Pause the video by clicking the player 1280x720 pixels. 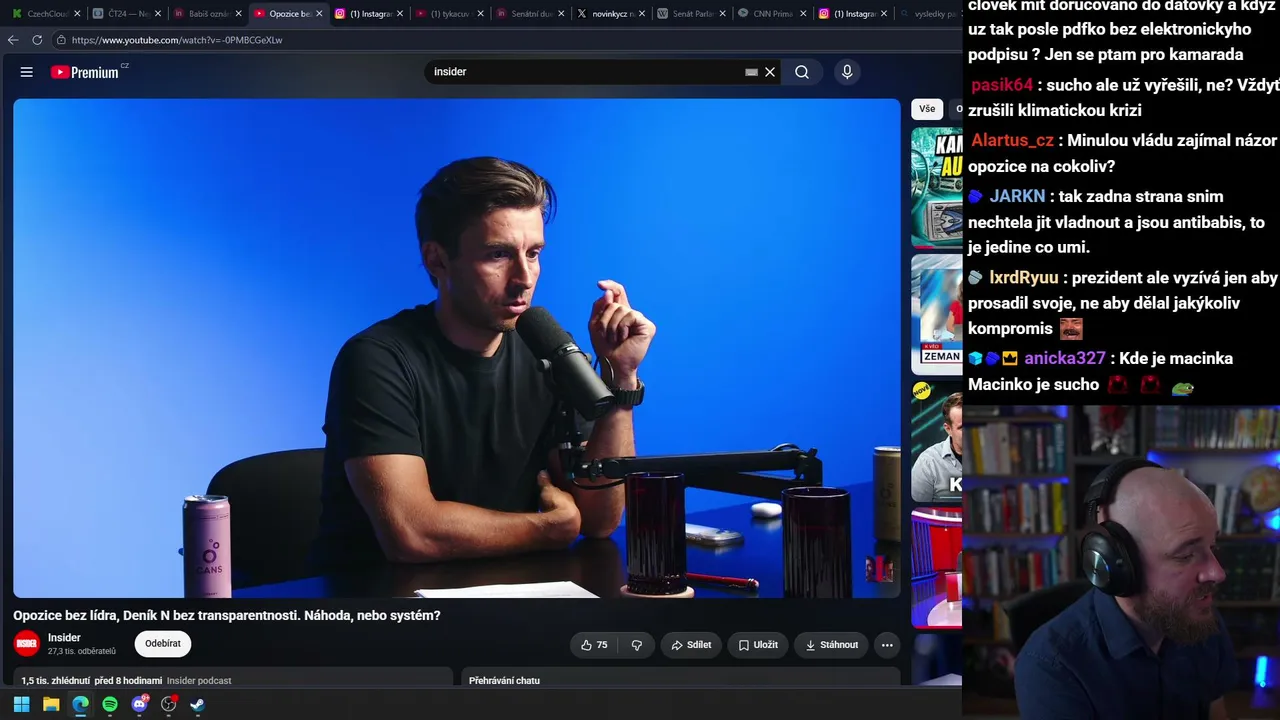pos(457,348)
